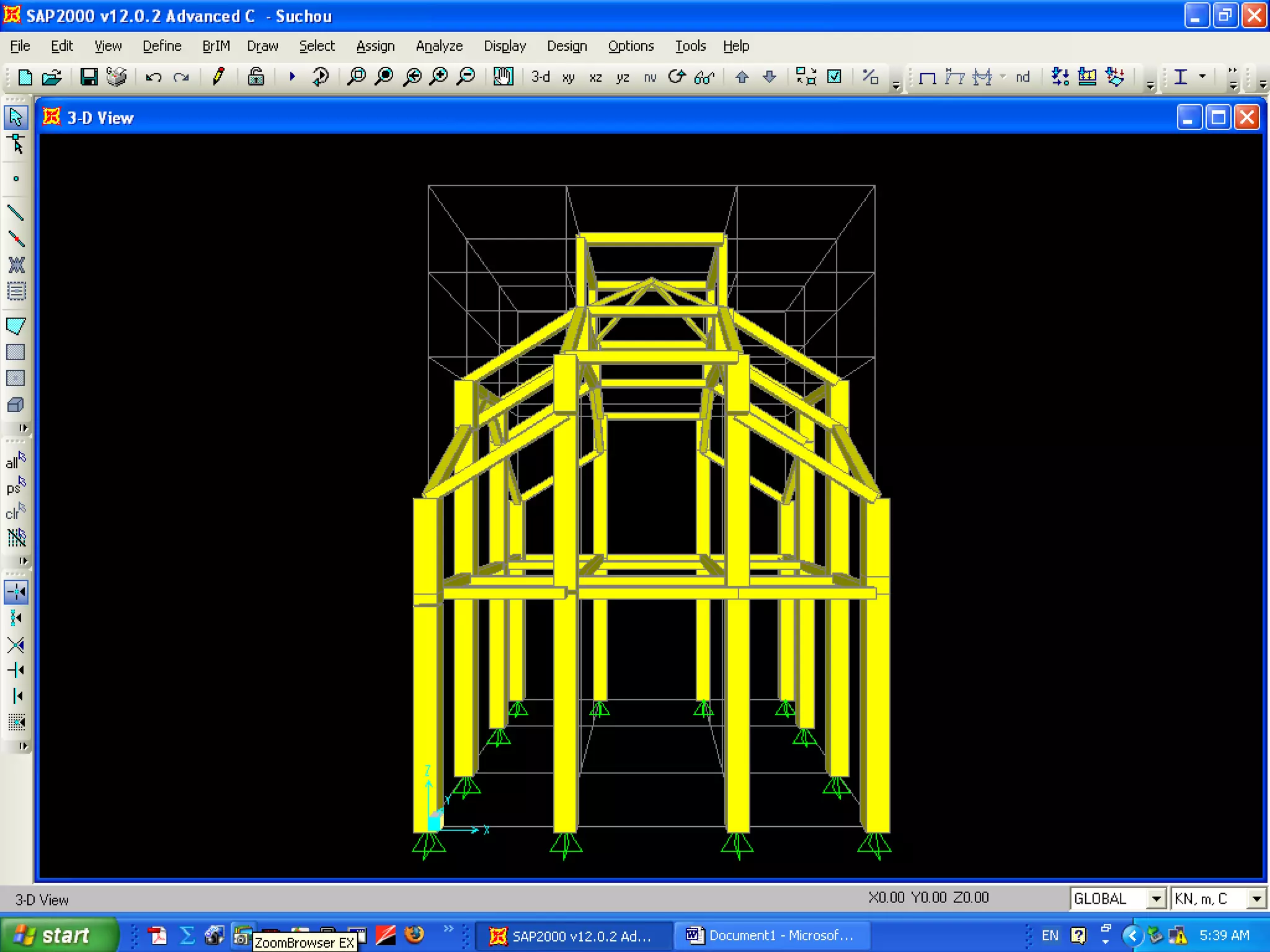This screenshot has height=952, width=1270.
Task: Undo the last action
Action: pos(153,77)
